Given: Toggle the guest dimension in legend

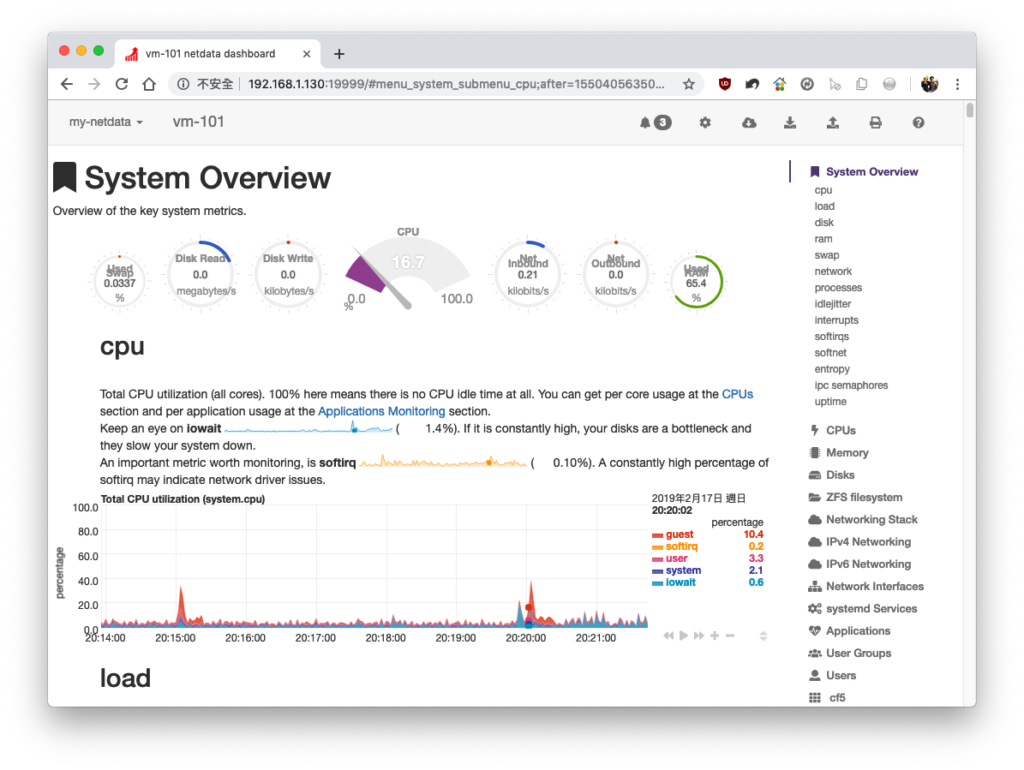Looking at the screenshot, I should [679, 534].
